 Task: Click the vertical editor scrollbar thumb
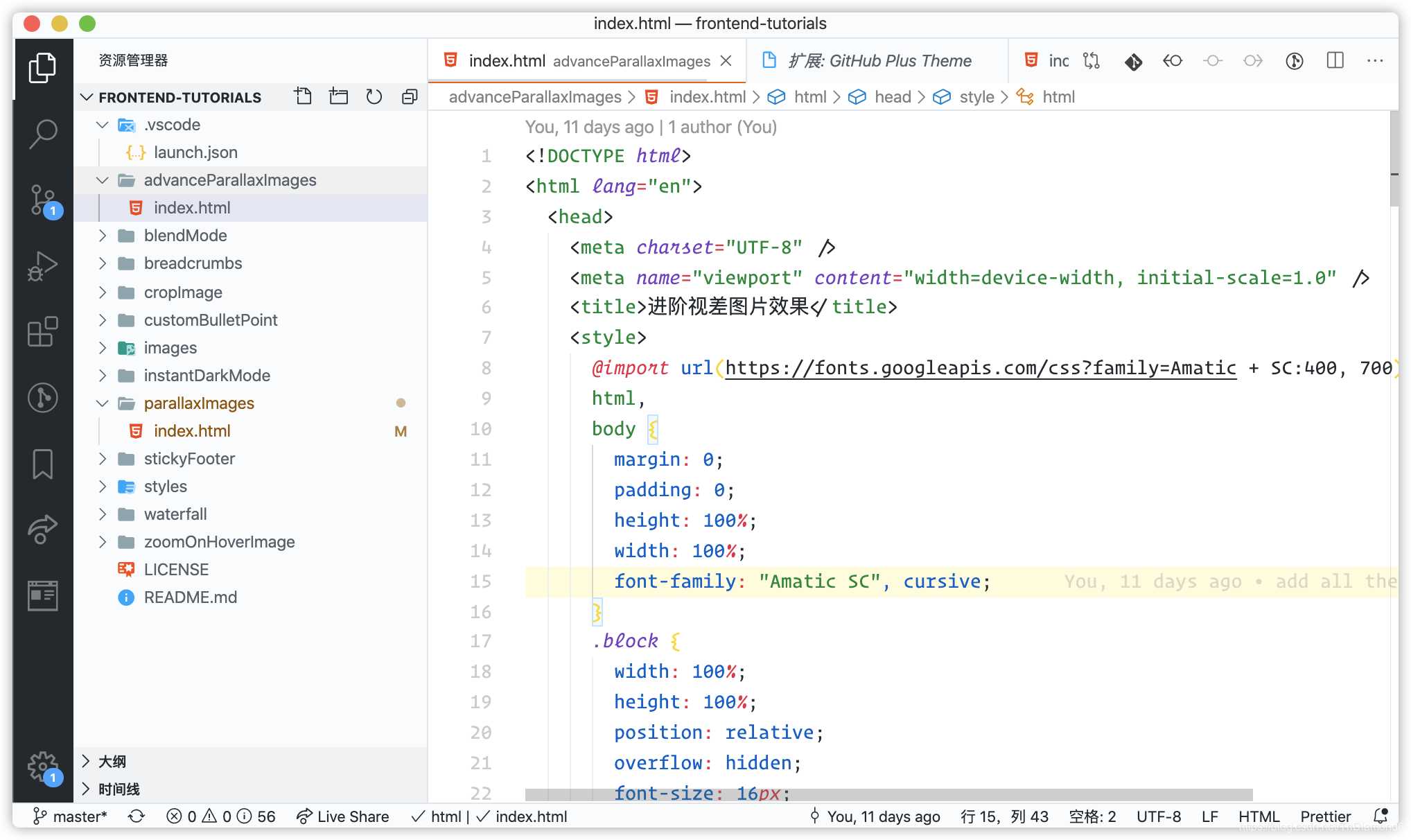1394,158
